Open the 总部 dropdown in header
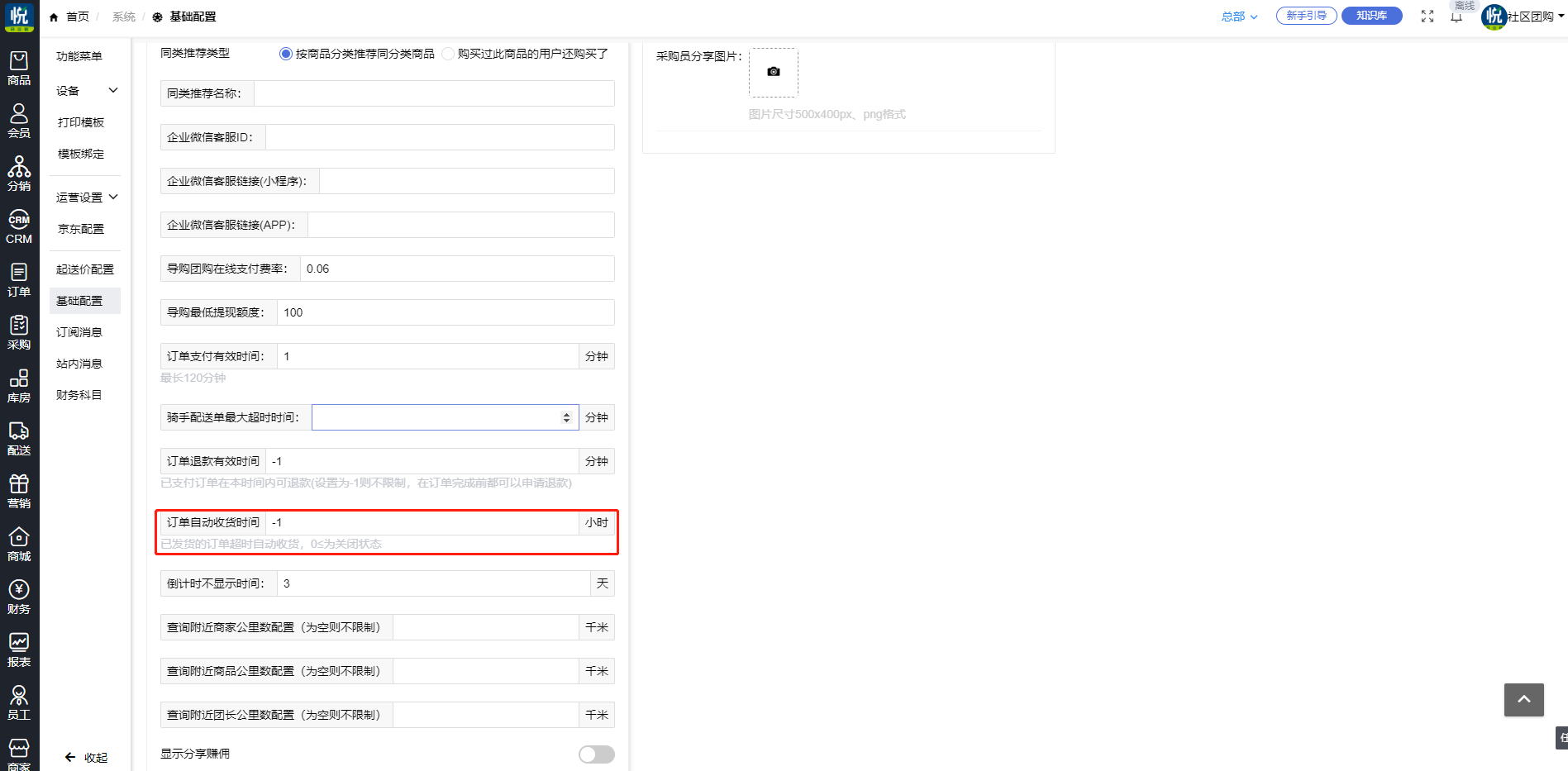 (1238, 17)
